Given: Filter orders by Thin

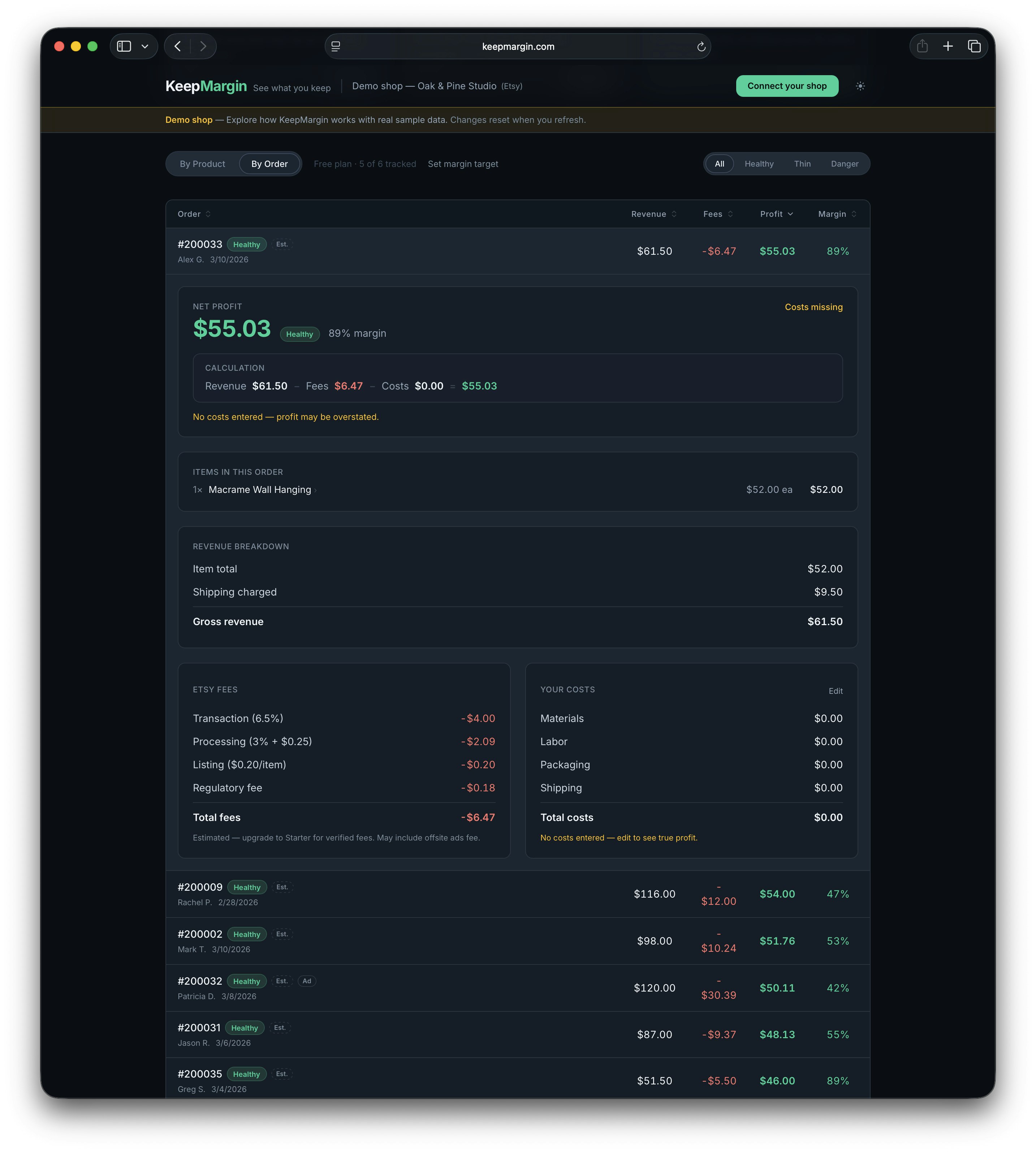Looking at the screenshot, I should click(x=802, y=164).
